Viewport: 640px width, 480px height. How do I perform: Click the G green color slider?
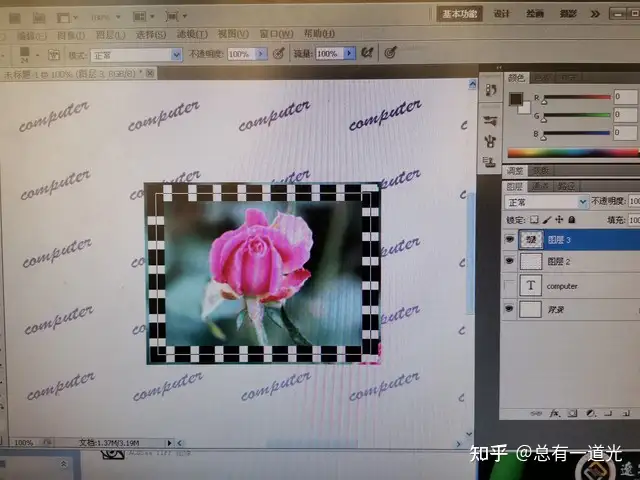[577, 116]
